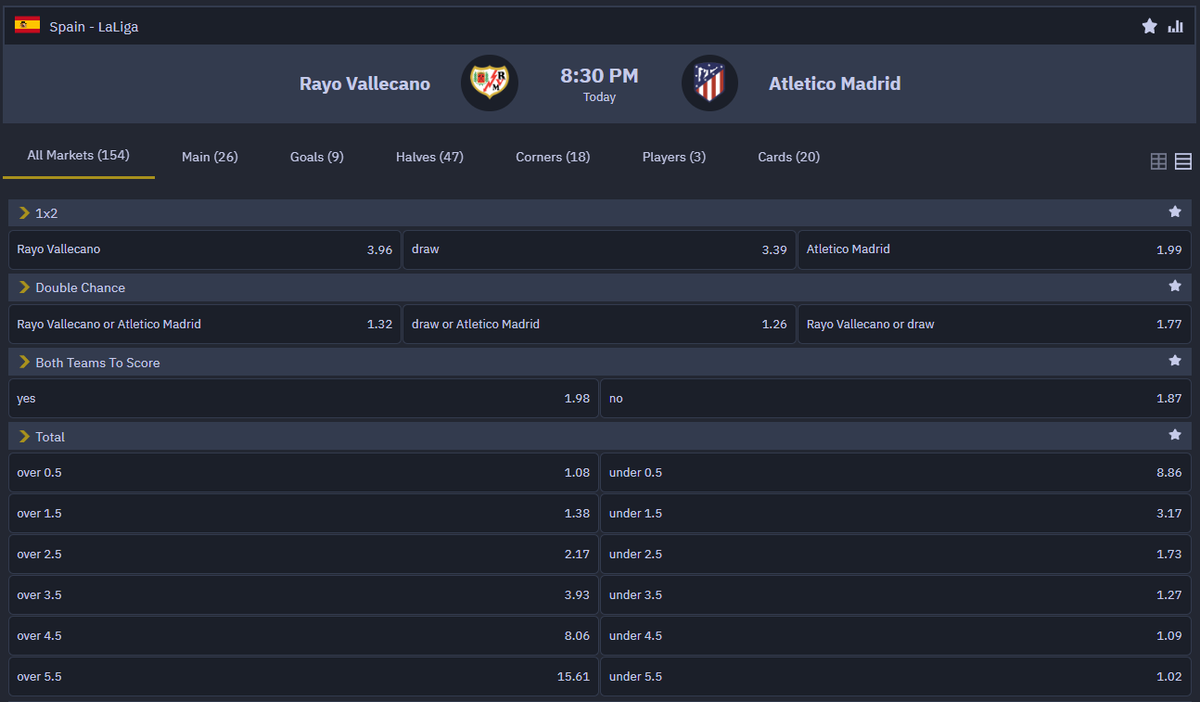The image size is (1200, 702).
Task: Click the Rayo Vallecano club crest
Action: click(x=489, y=83)
